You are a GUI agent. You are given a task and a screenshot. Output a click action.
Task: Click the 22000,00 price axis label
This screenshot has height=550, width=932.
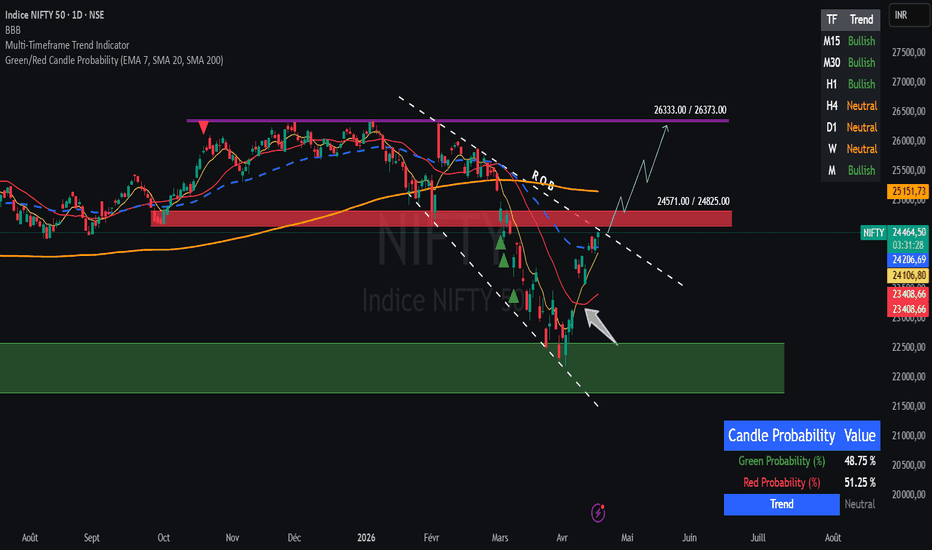pos(909,376)
